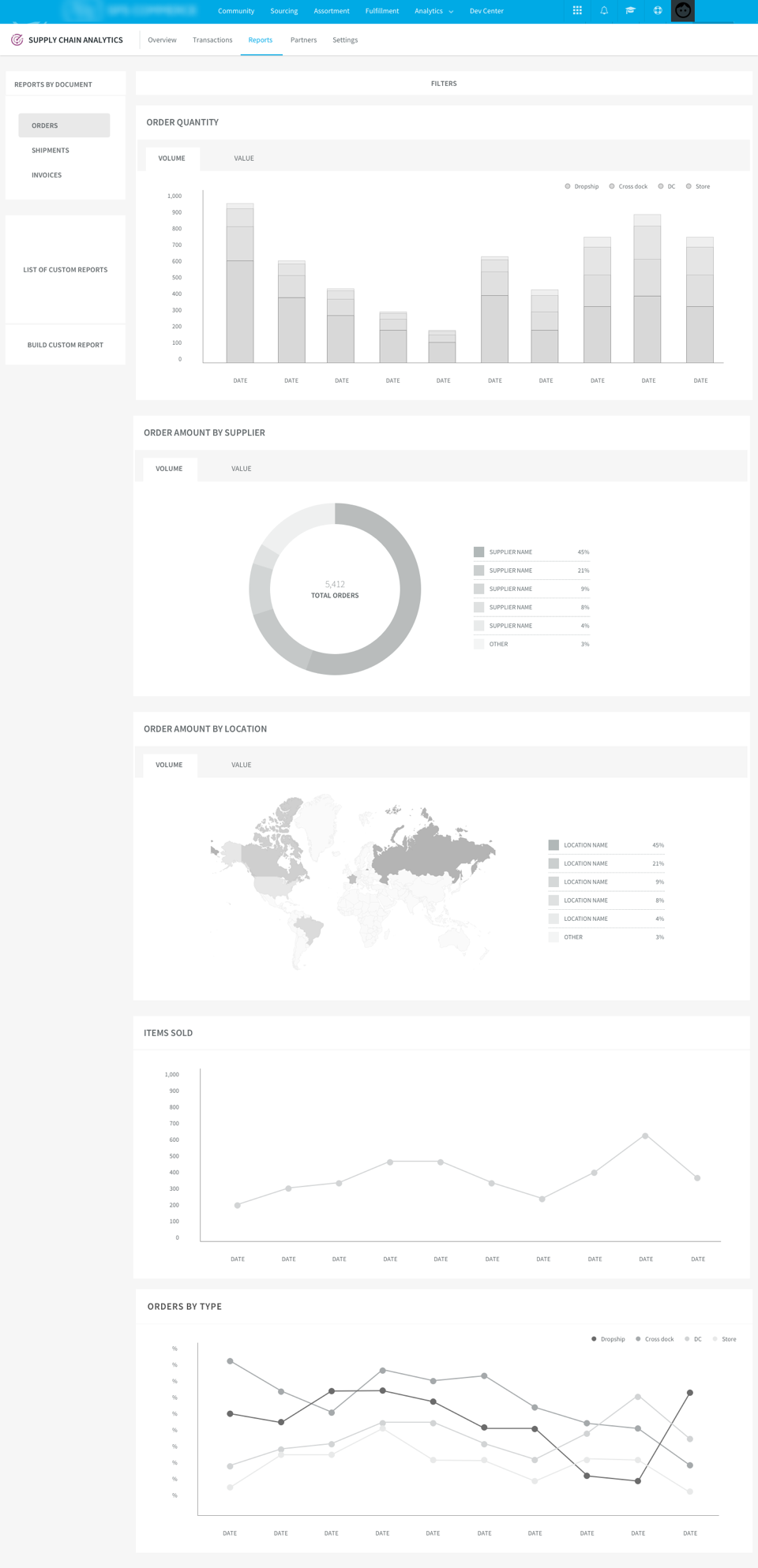Click the globe support icon

657,11
